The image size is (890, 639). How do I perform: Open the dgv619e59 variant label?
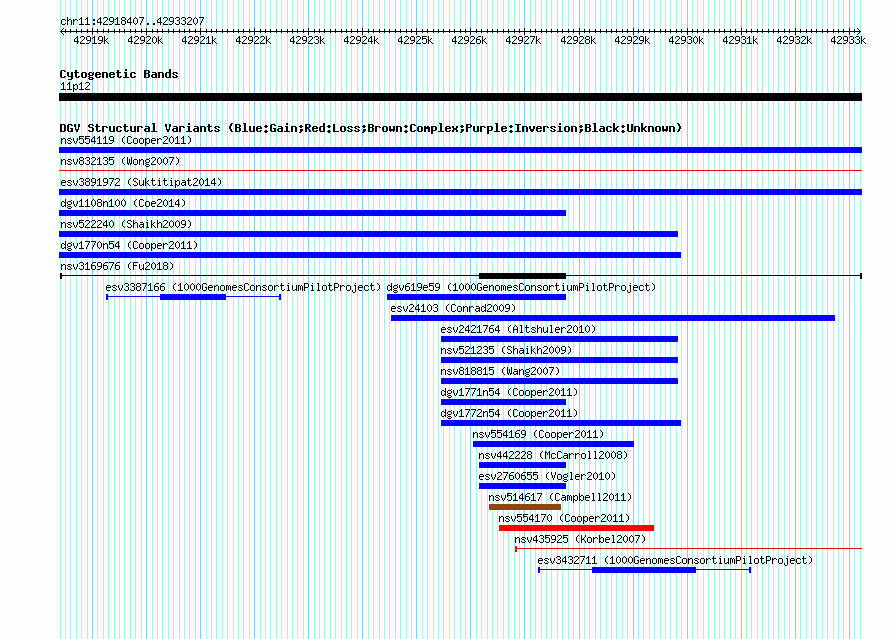(521, 287)
